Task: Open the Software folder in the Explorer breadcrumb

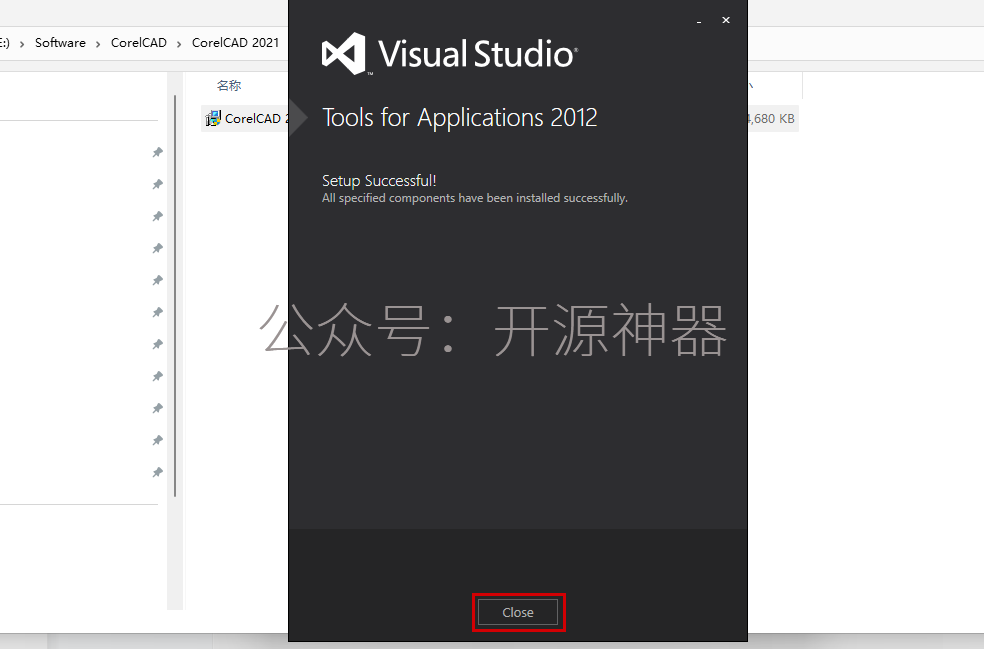Action: 60,43
